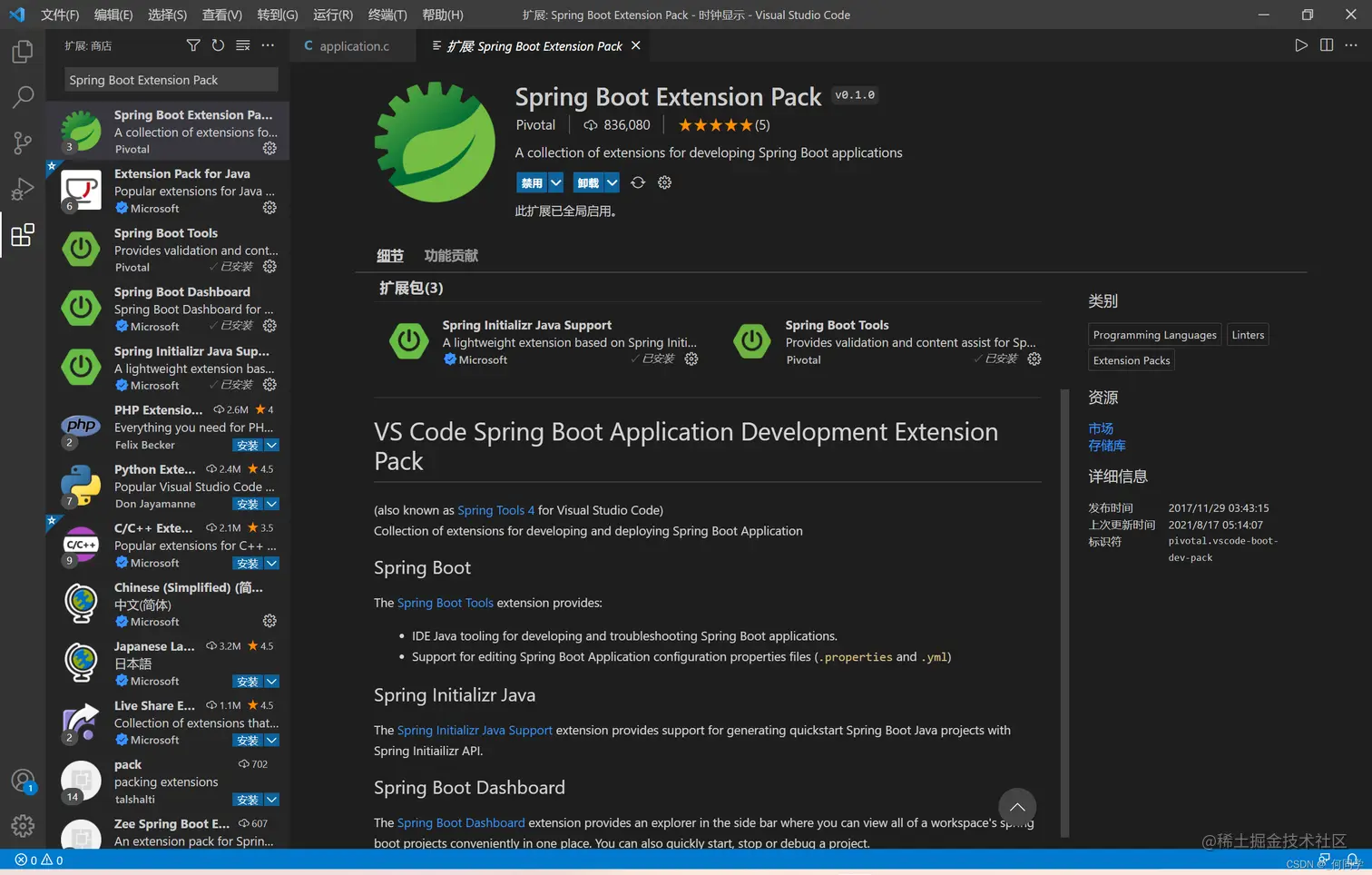The height and width of the screenshot is (875, 1372).
Task: Refresh the extensions list
Action: [x=218, y=45]
